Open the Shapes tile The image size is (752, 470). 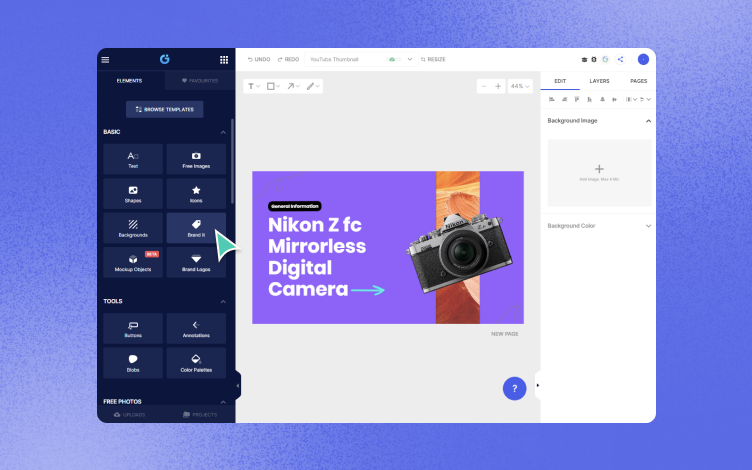click(x=133, y=194)
